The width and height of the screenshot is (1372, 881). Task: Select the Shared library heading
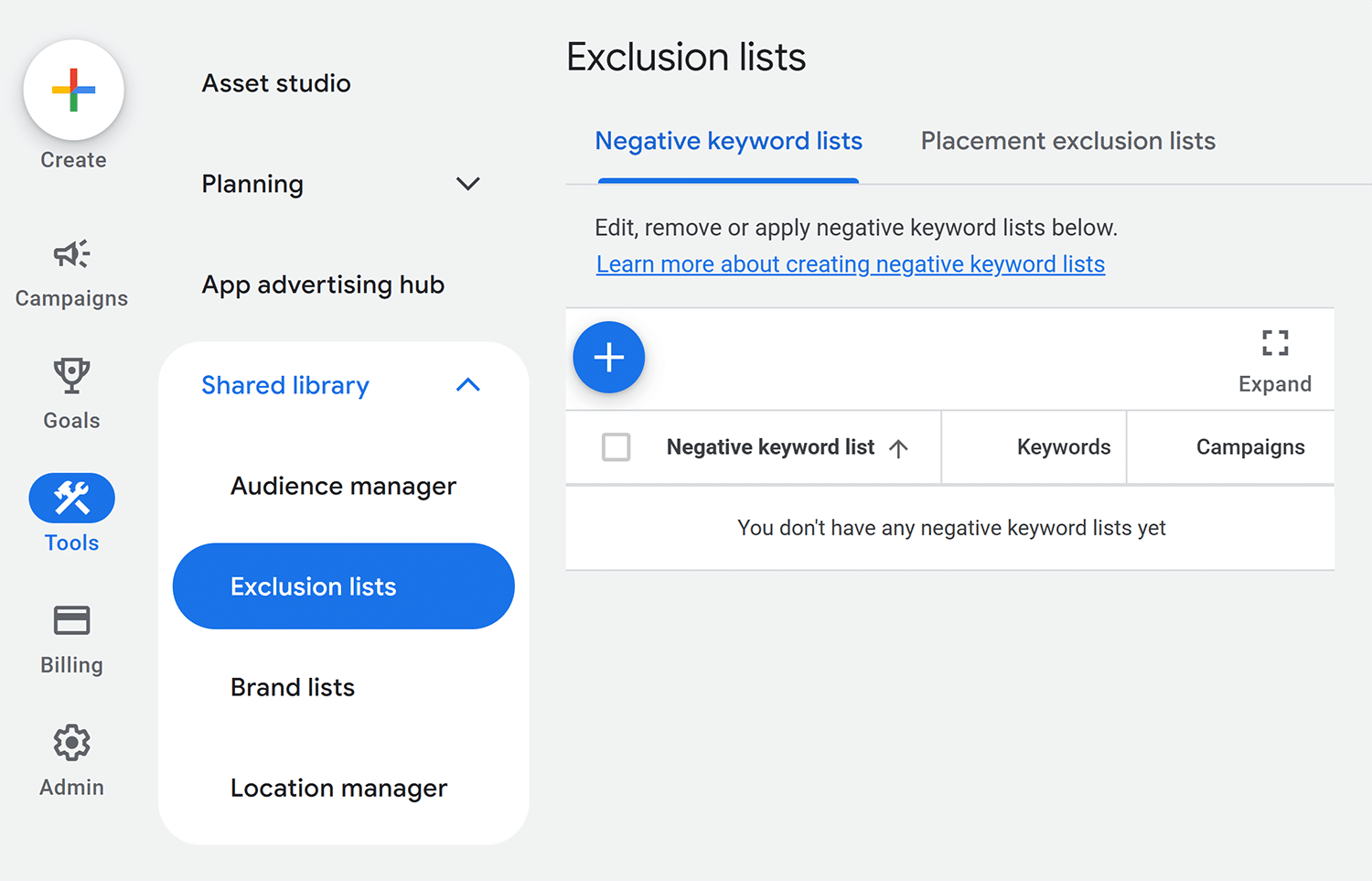point(285,386)
